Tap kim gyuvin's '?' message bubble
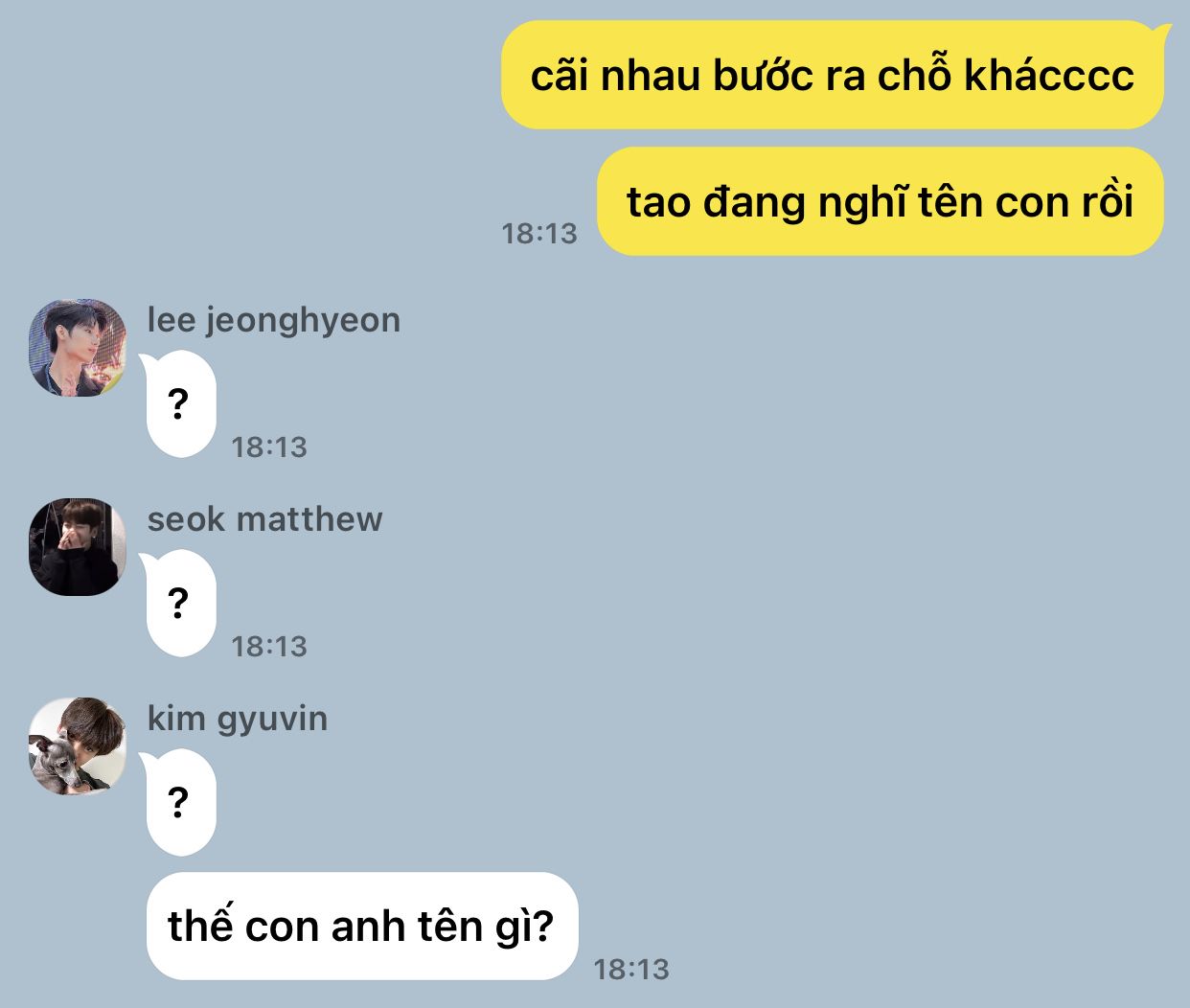The width and height of the screenshot is (1190, 1008). tap(179, 802)
